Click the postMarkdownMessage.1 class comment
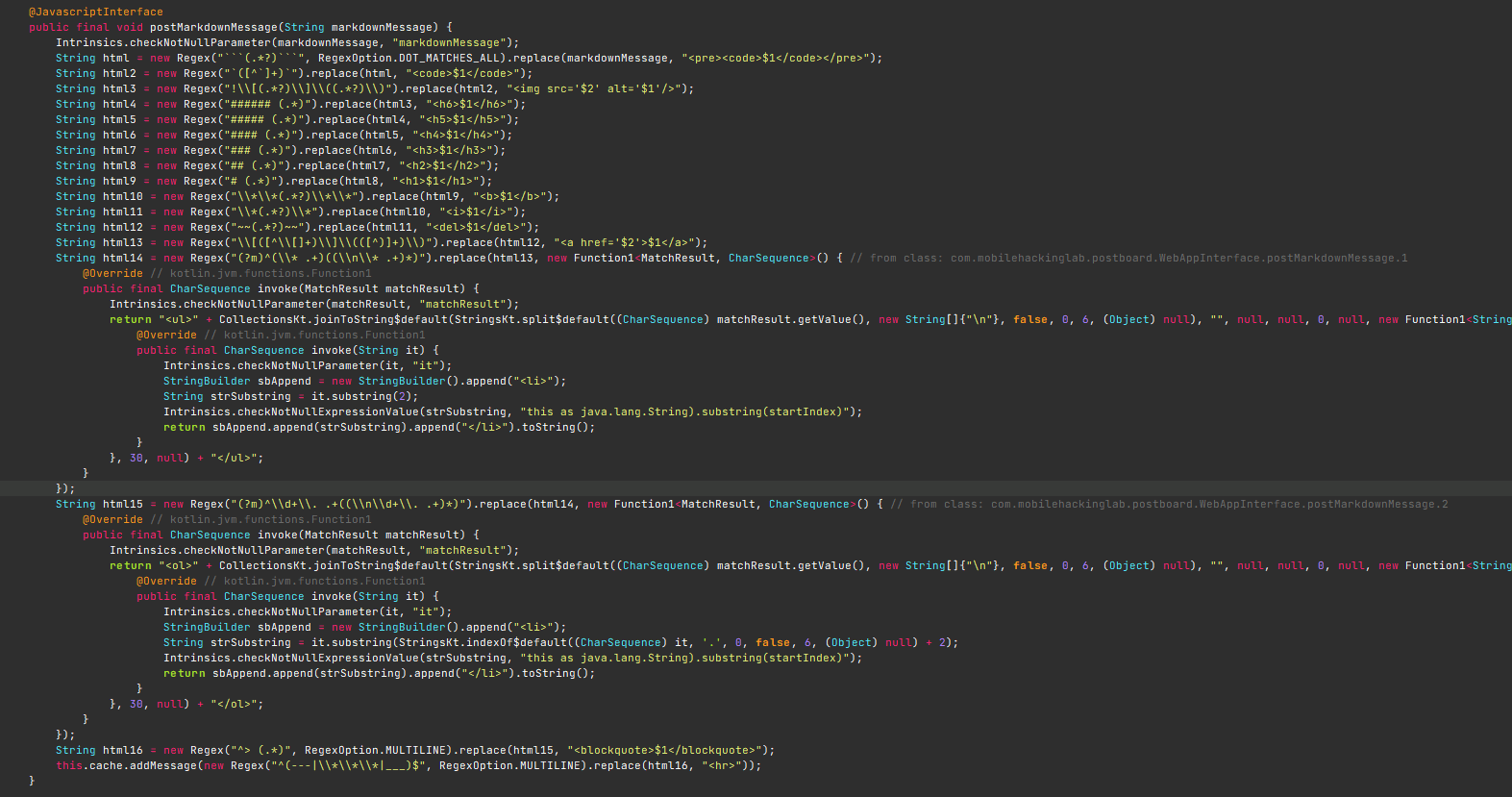The height and width of the screenshot is (797, 1512). coord(1128,258)
